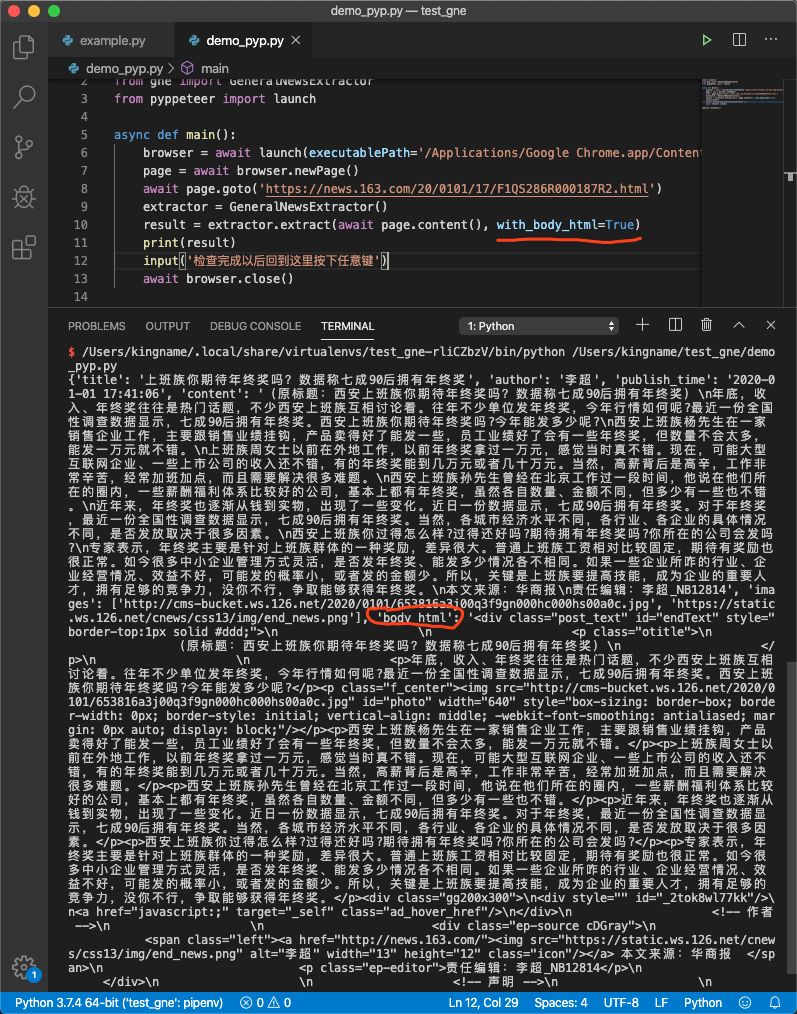Split the editor to the right

739,40
